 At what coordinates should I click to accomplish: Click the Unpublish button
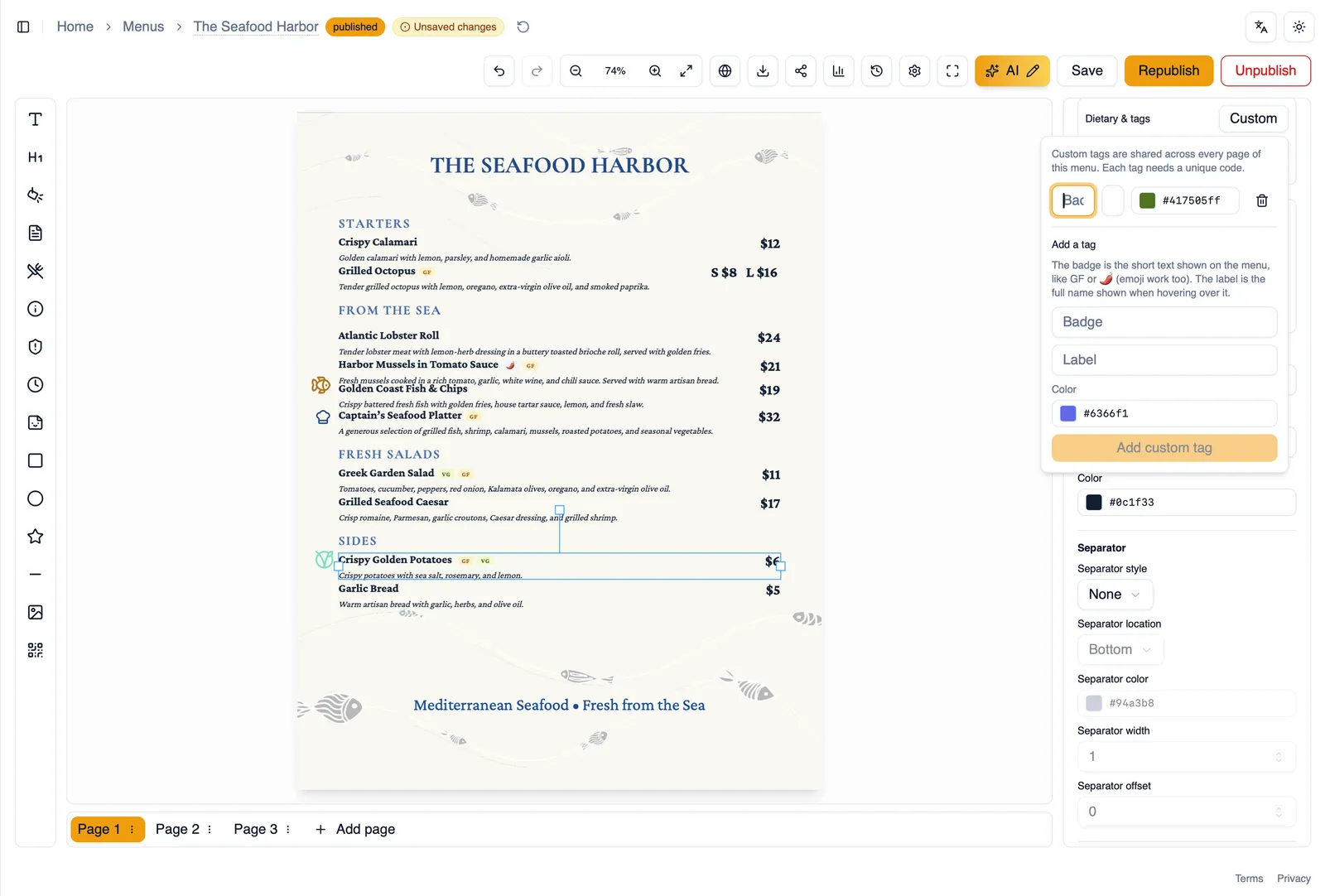1265,71
